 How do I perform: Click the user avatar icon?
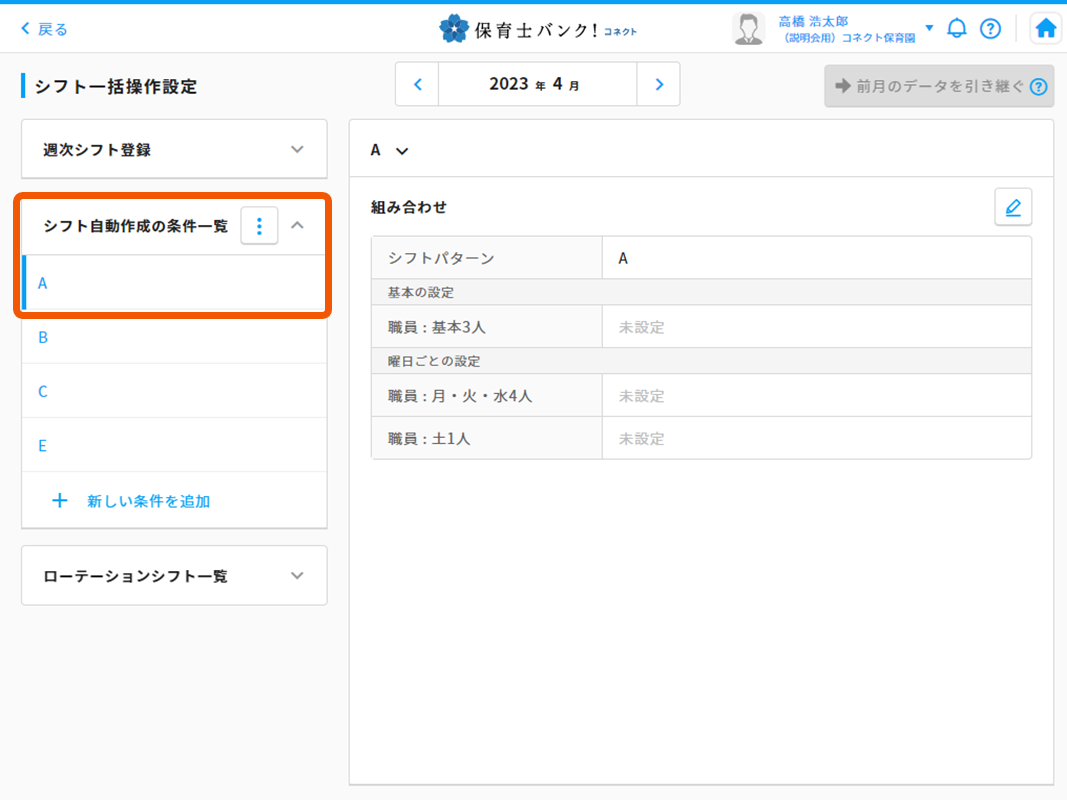pos(748,29)
